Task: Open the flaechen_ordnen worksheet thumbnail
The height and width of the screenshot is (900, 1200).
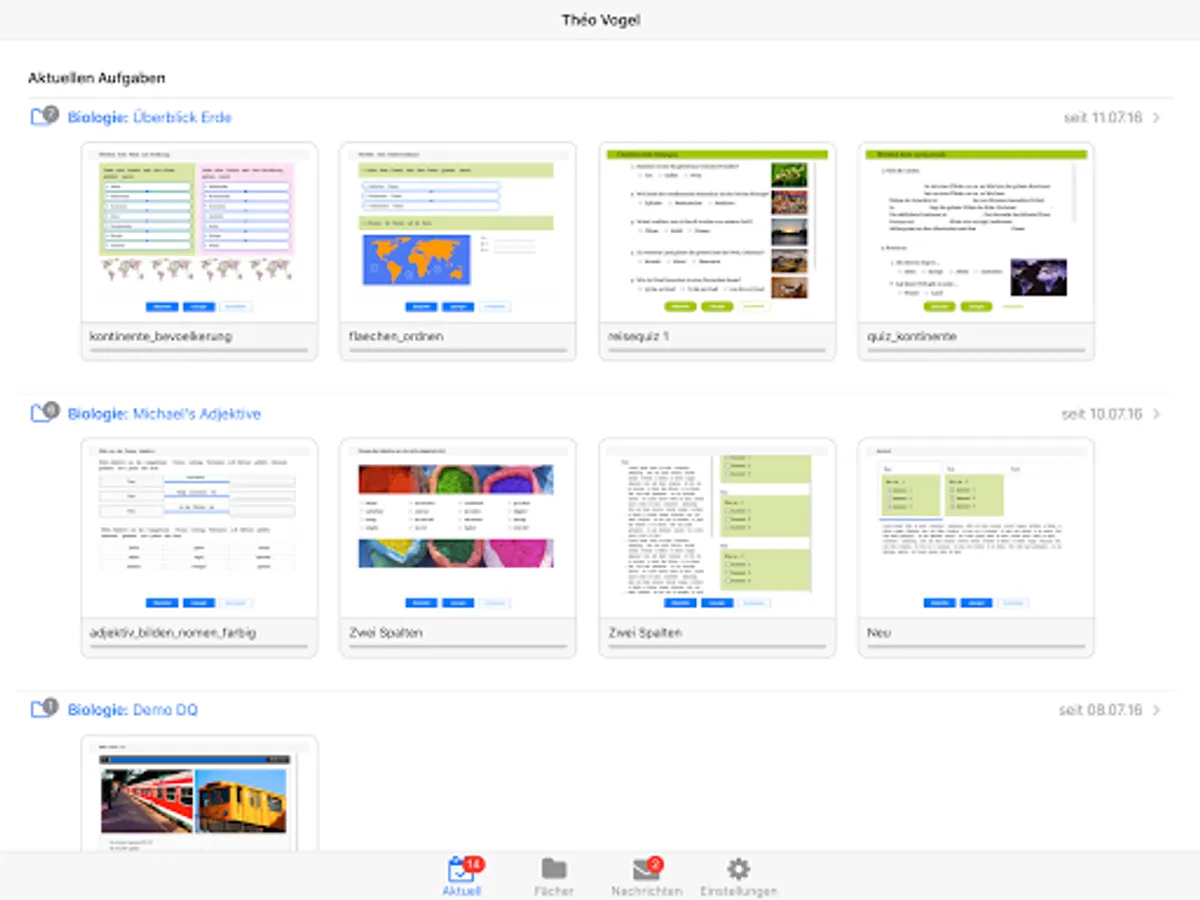Action: [x=458, y=233]
